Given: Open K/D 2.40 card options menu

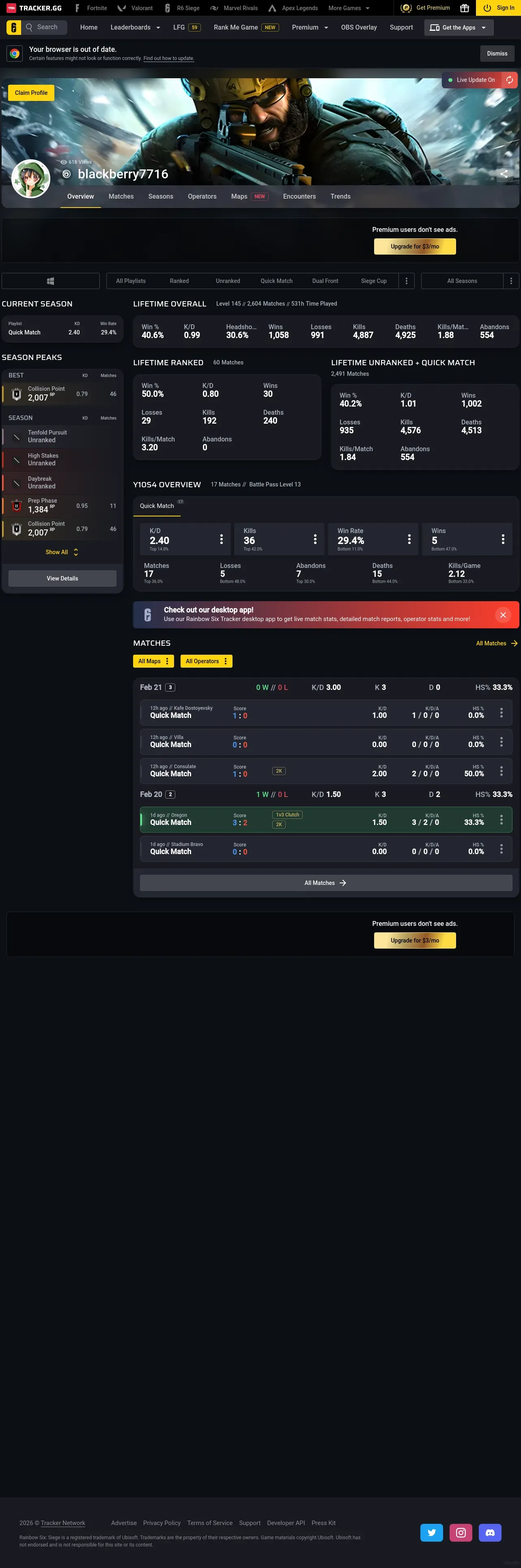Looking at the screenshot, I should pyautogui.click(x=221, y=539).
